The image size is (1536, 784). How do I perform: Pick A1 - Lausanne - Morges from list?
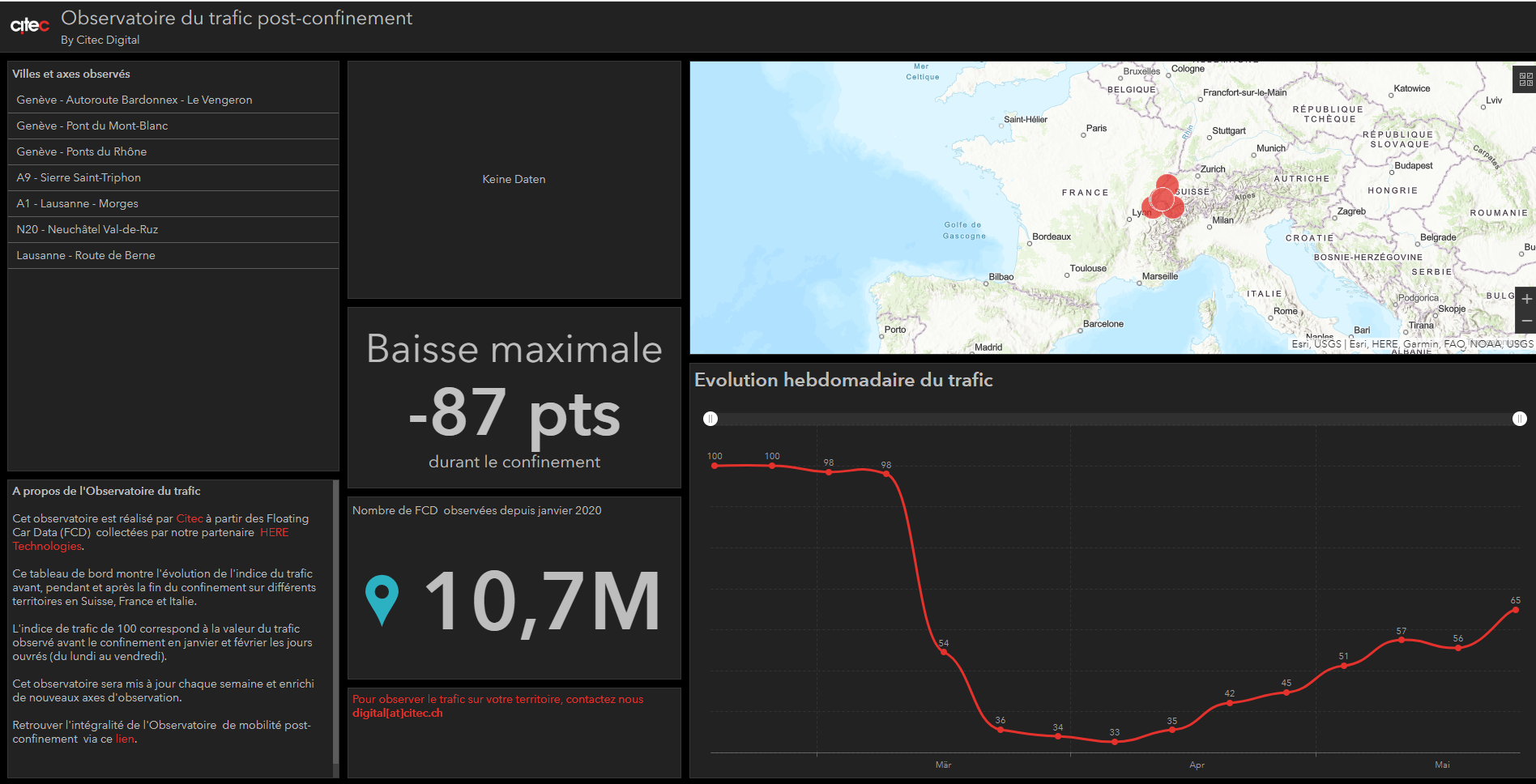(78, 203)
